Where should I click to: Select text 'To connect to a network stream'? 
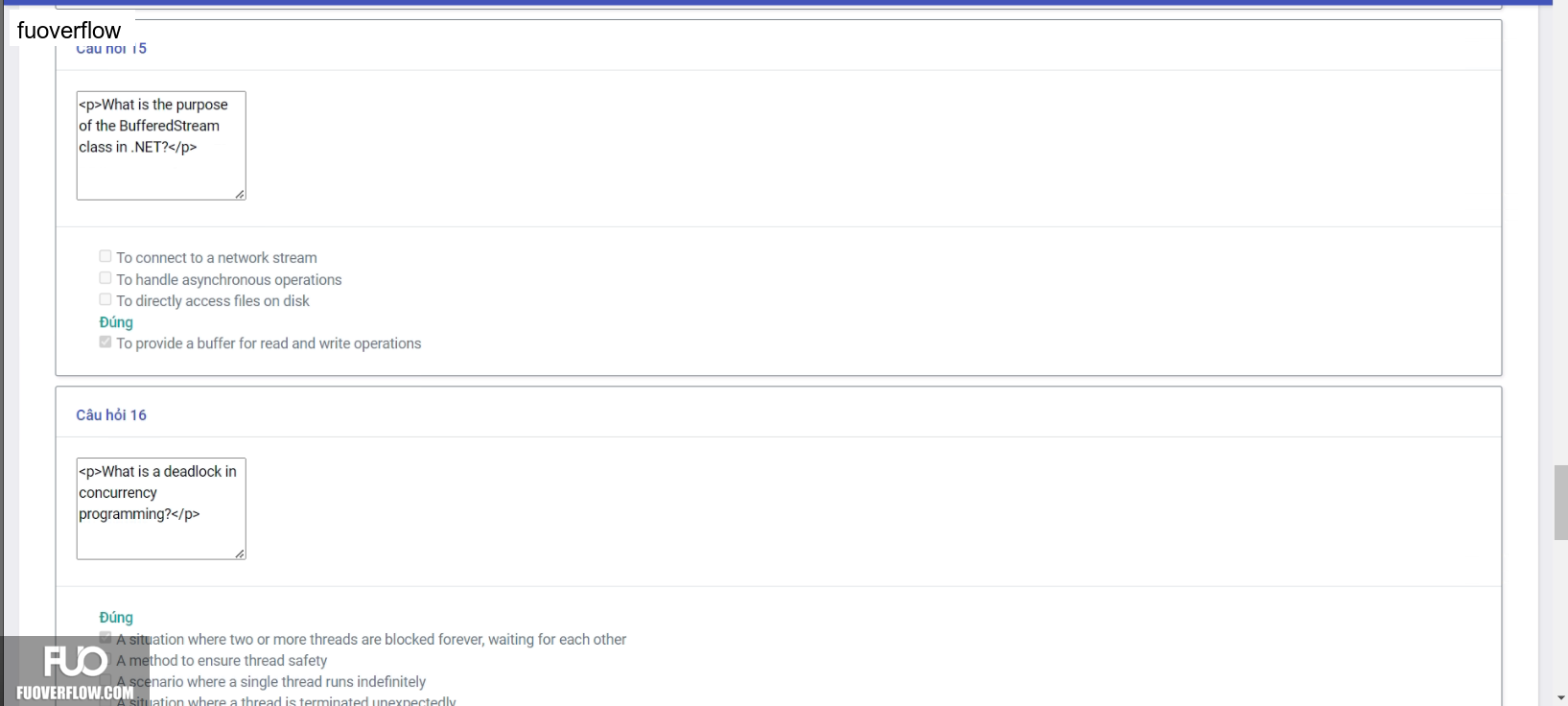pyautogui.click(x=217, y=258)
